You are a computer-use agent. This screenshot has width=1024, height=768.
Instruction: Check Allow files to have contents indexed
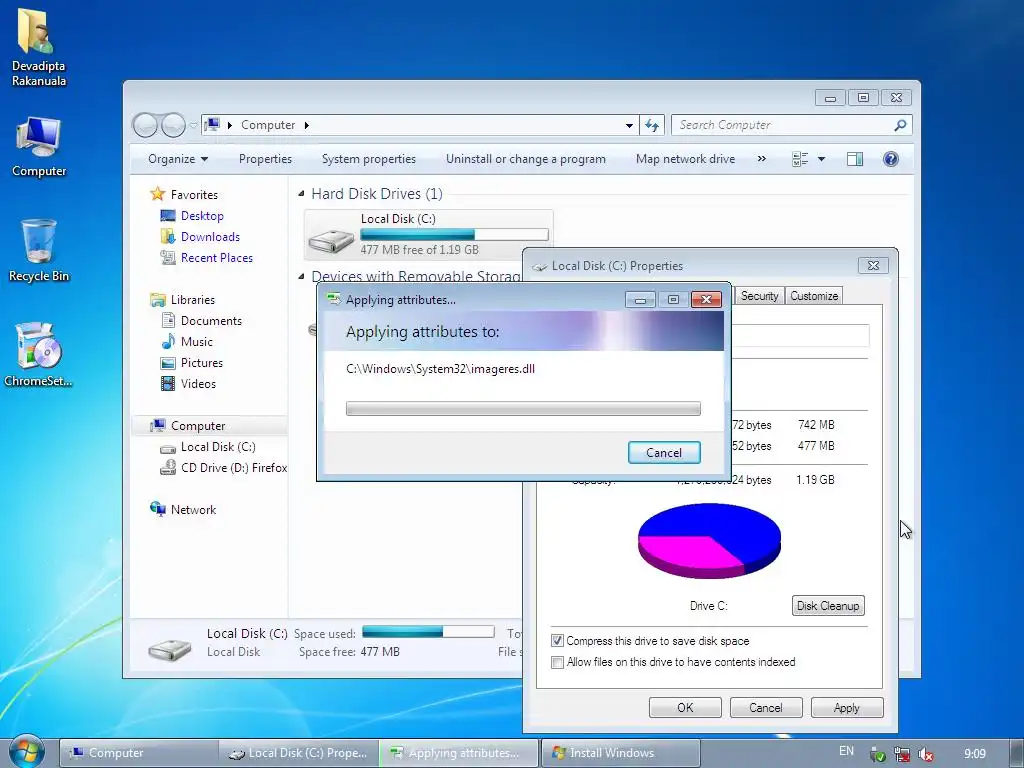557,662
